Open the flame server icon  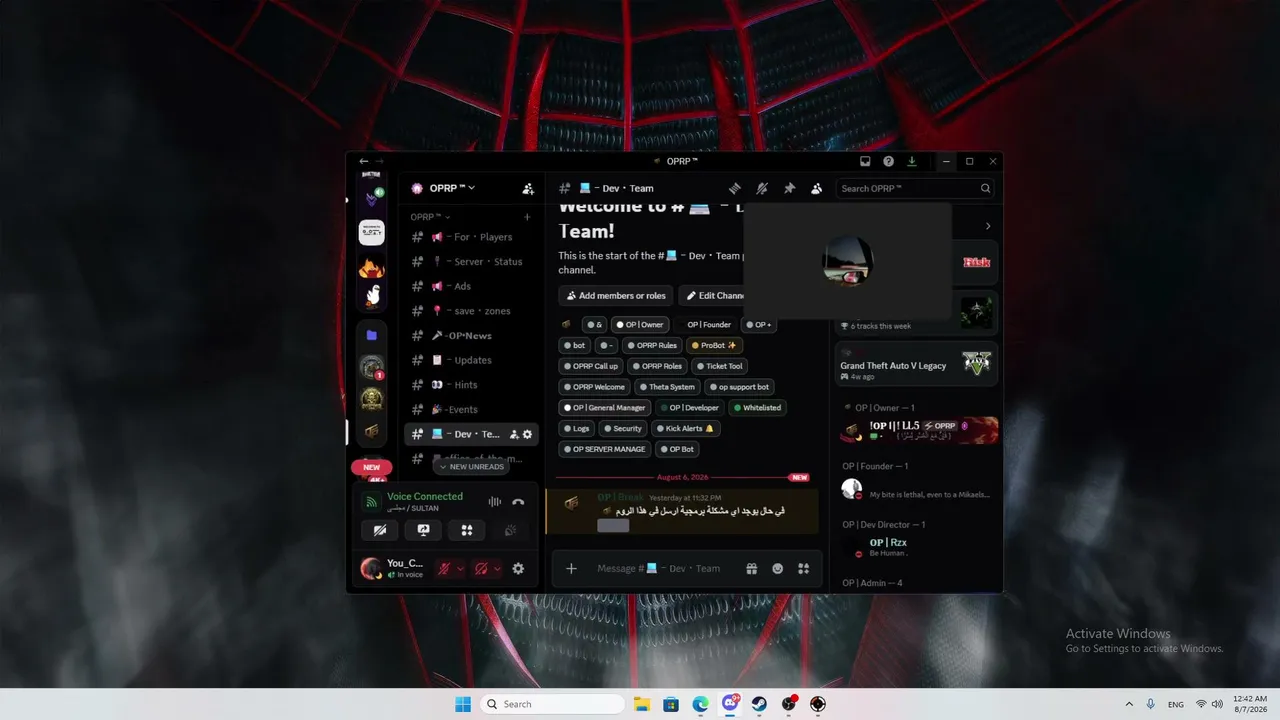(x=371, y=266)
